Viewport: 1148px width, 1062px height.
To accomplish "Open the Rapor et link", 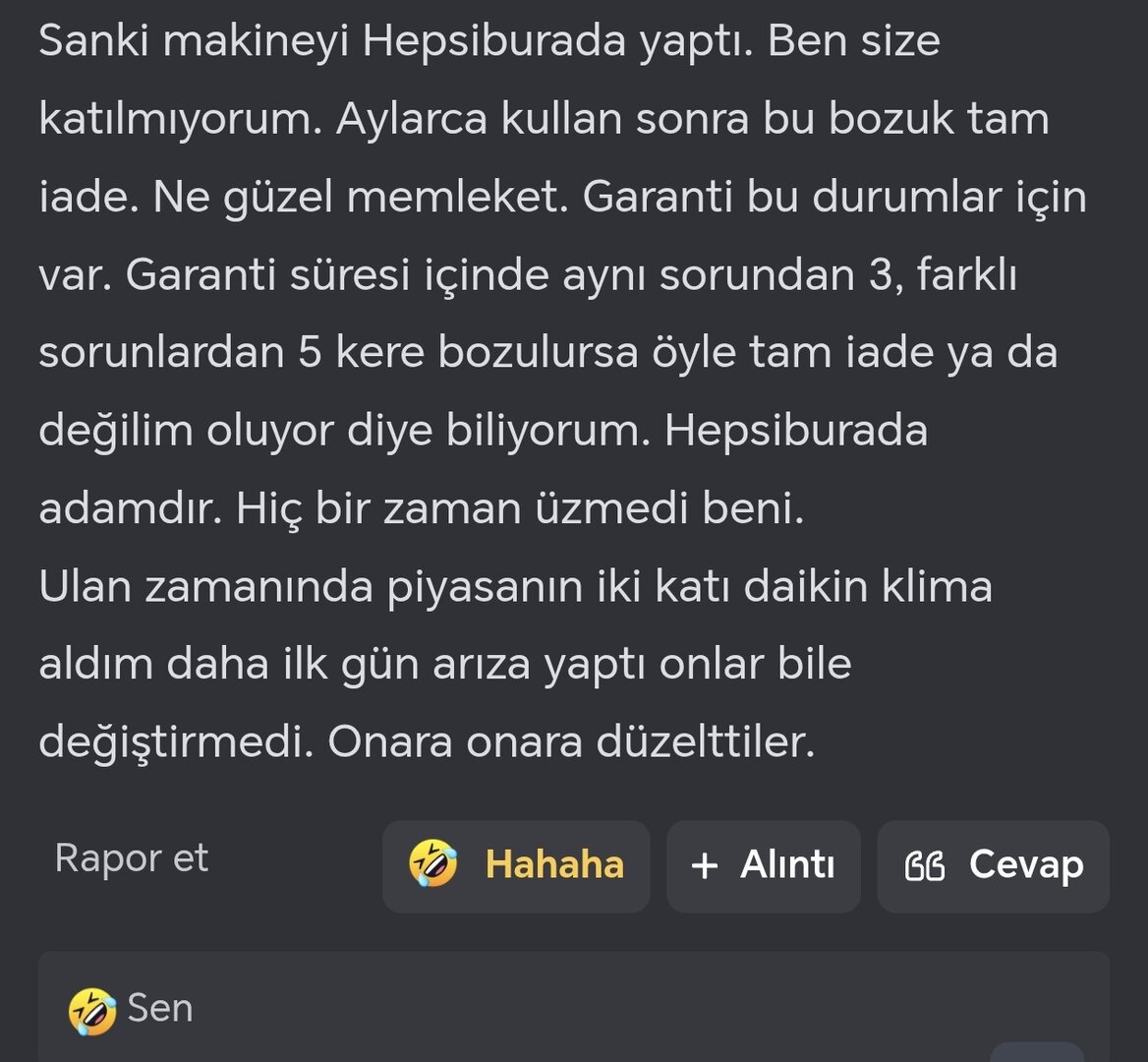I will click(131, 858).
